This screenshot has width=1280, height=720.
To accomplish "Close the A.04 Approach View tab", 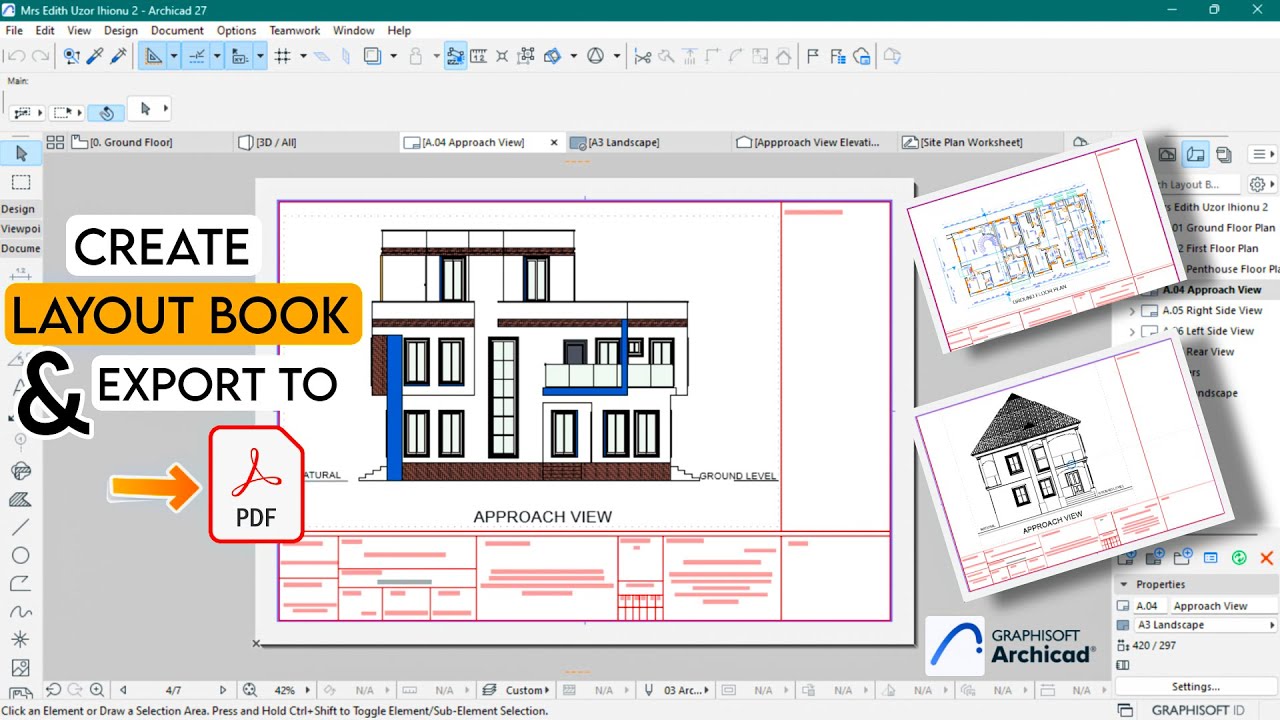I will coord(554,143).
